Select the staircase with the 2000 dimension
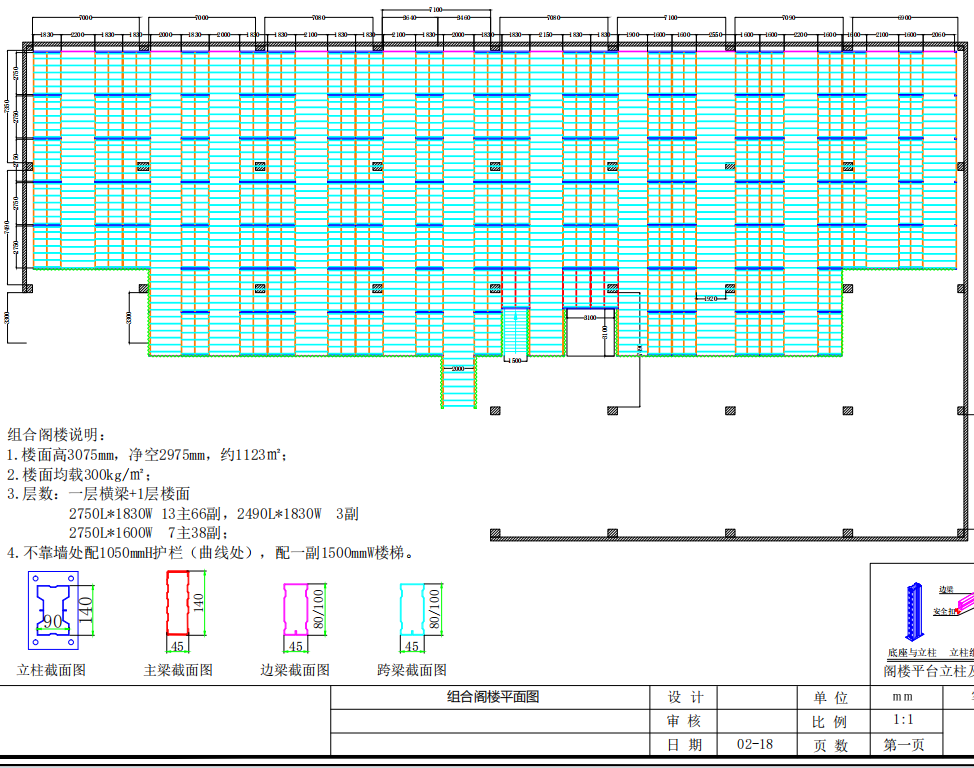This screenshot has height=768, width=974. coord(458,383)
